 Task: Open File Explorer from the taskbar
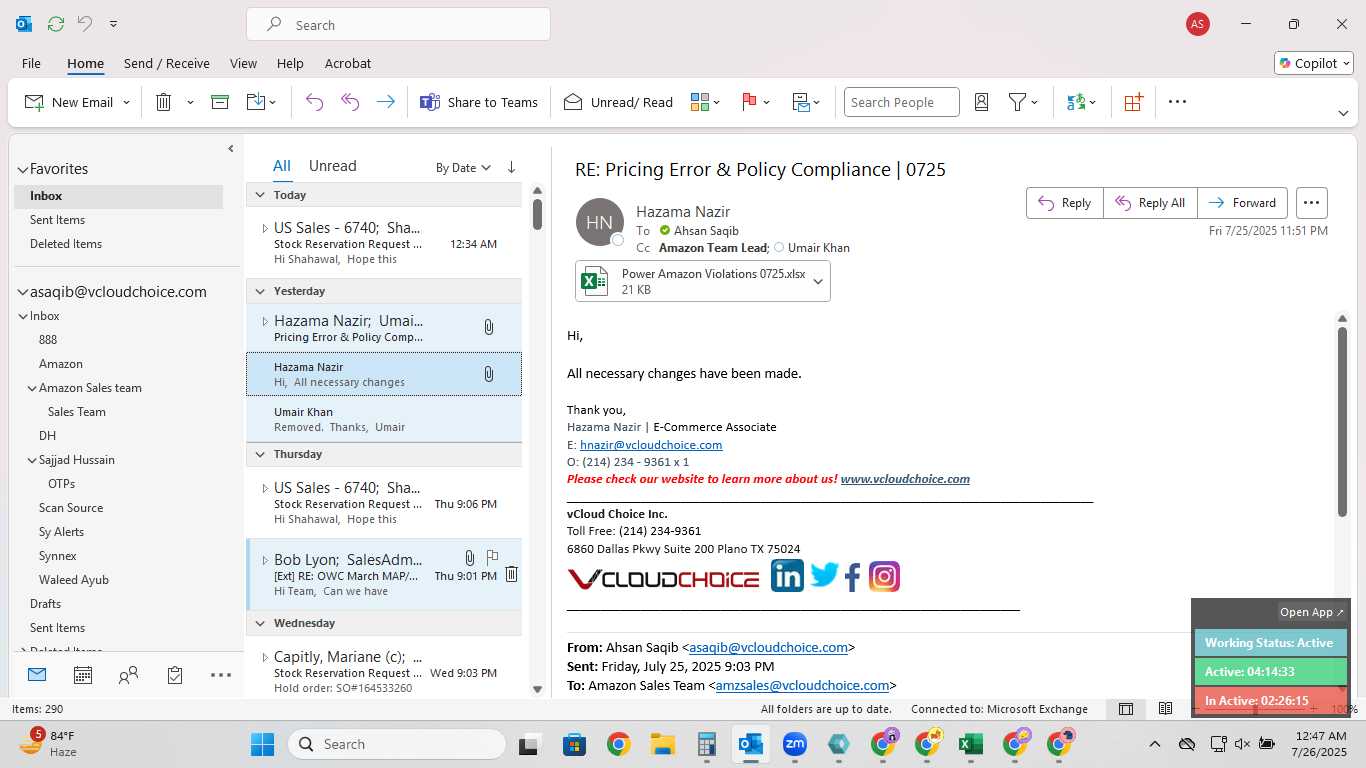pos(662,744)
